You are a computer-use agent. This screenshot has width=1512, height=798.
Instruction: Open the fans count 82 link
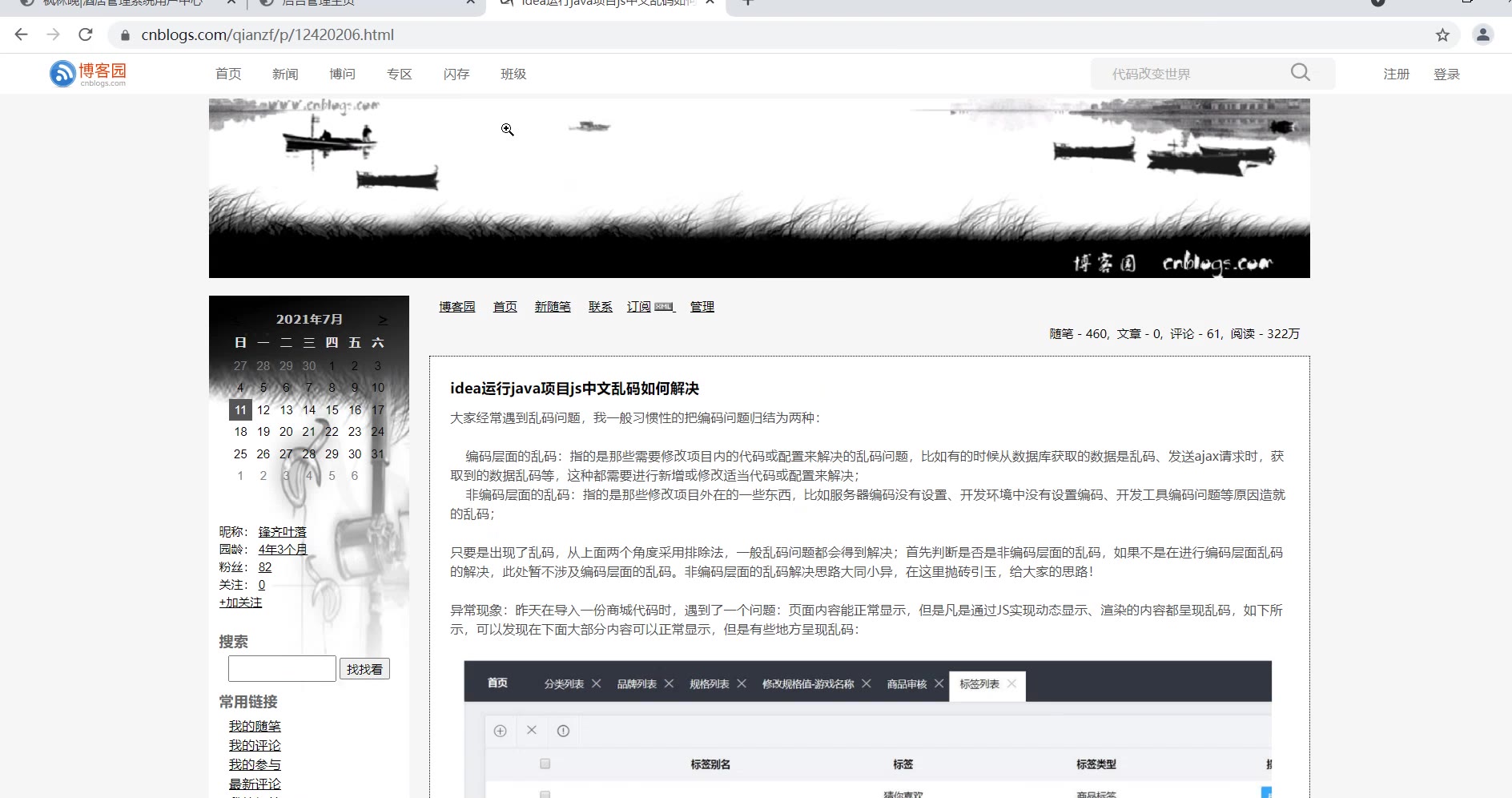pyautogui.click(x=265, y=566)
